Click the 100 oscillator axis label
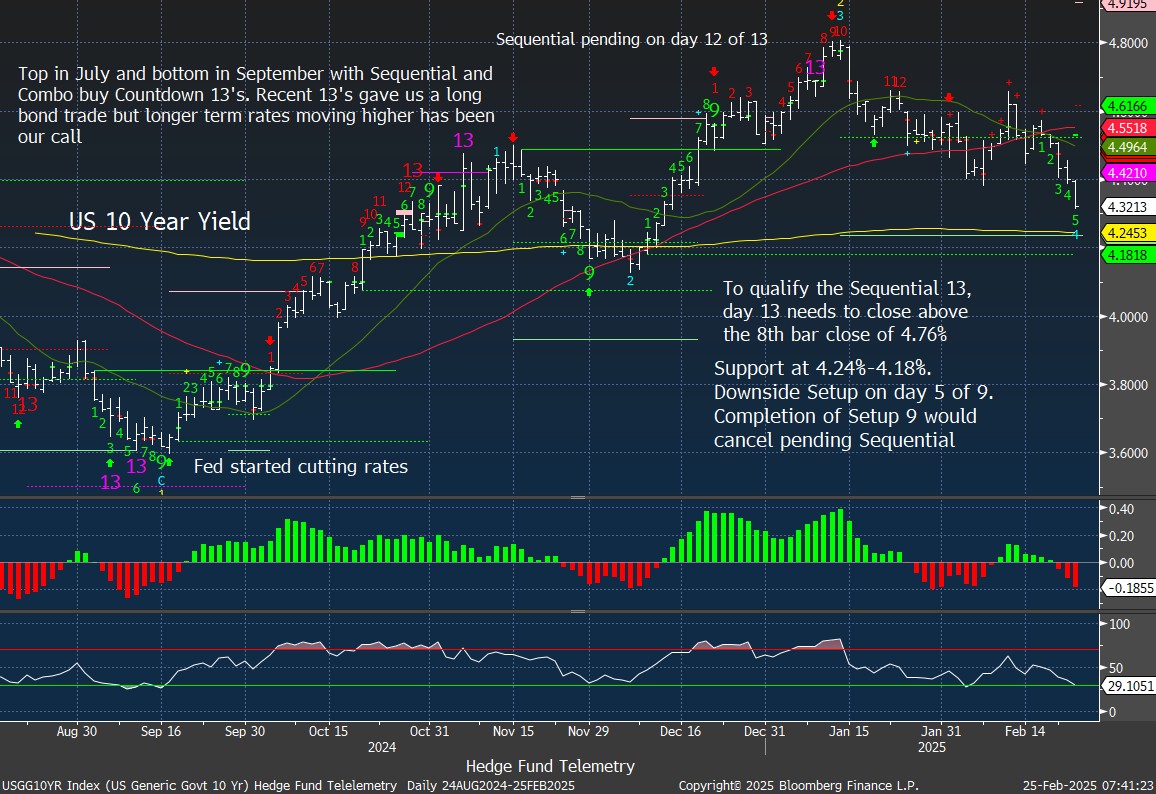 [x=1119, y=624]
